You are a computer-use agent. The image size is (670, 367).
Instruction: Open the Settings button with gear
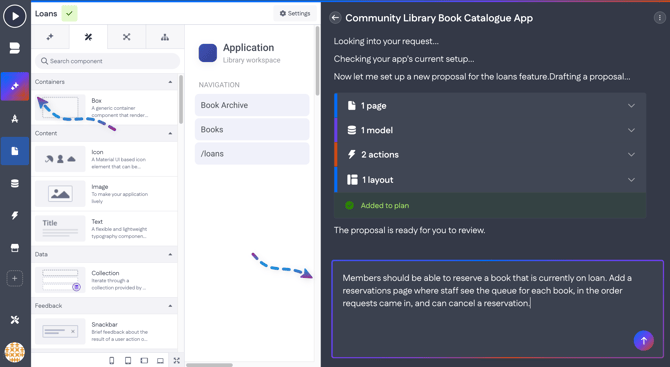coord(295,13)
